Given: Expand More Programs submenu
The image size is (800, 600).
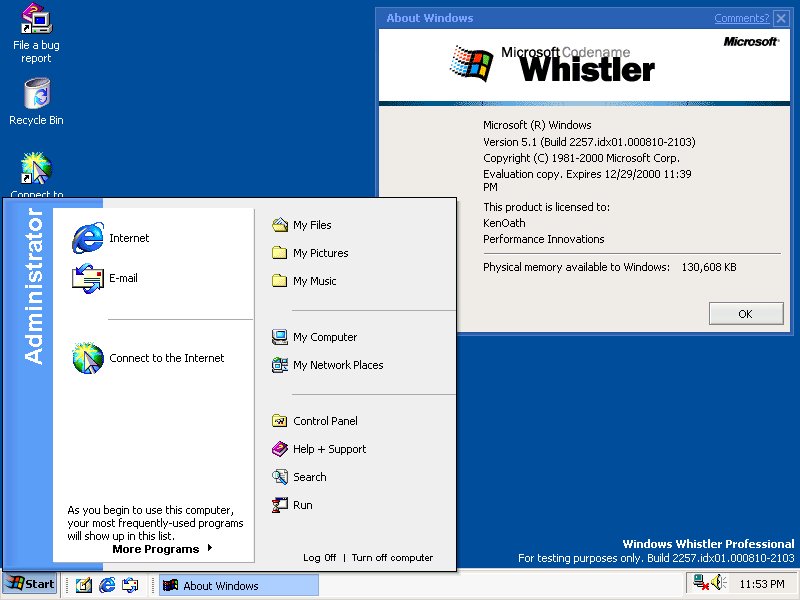Looking at the screenshot, I should tap(162, 549).
